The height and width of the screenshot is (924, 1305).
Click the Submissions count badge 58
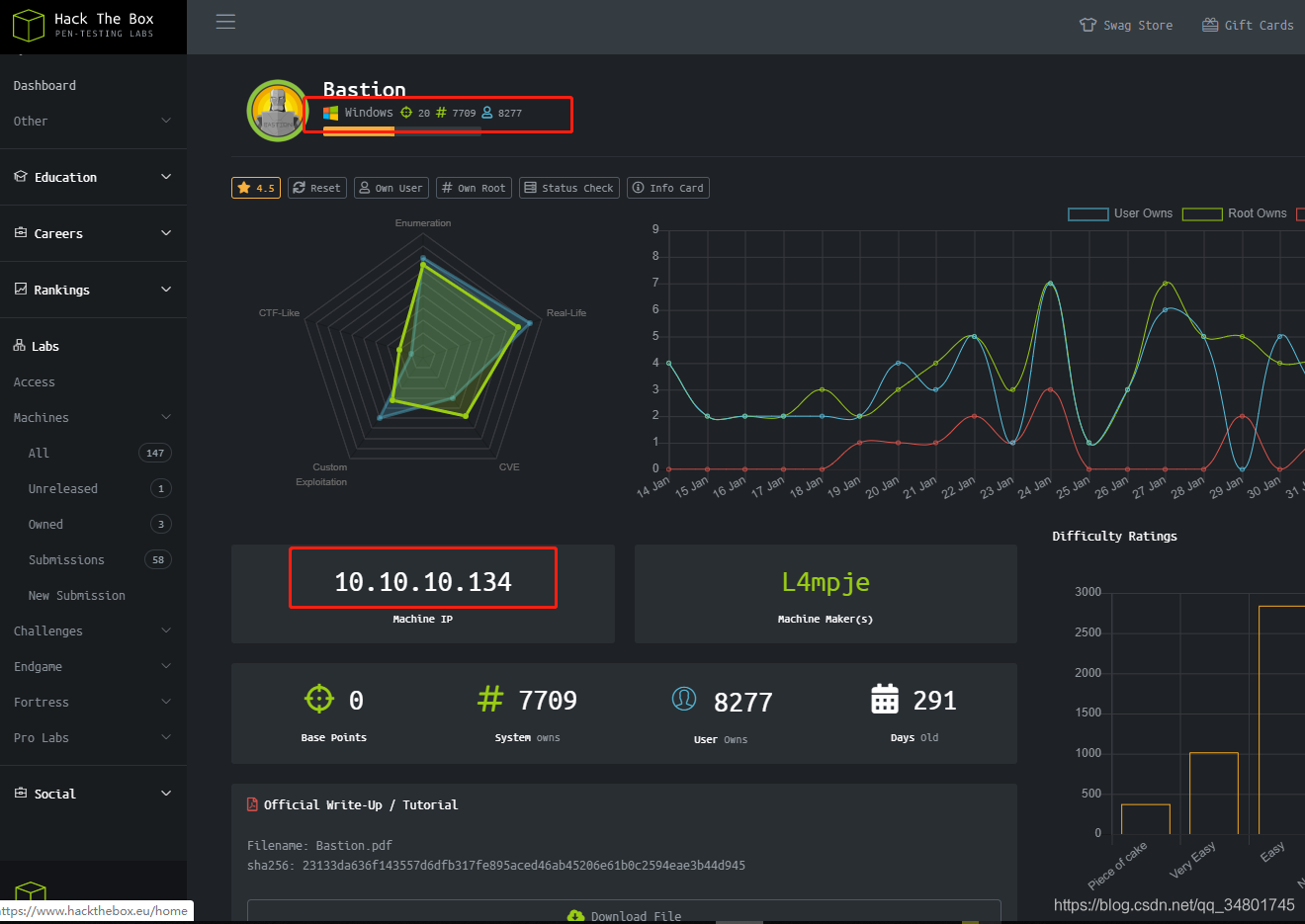coord(158,560)
